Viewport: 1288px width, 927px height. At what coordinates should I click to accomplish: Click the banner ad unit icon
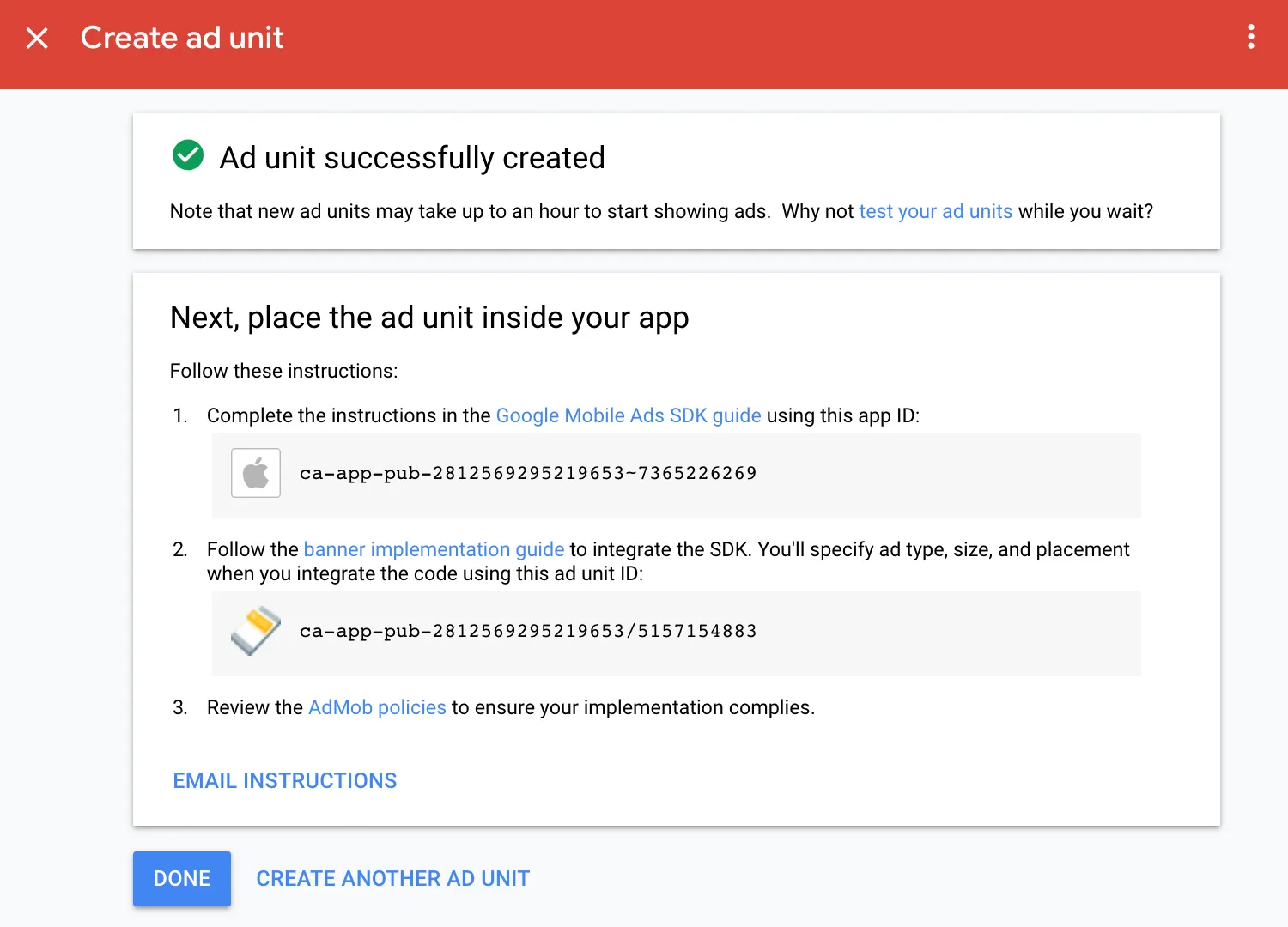(x=255, y=631)
